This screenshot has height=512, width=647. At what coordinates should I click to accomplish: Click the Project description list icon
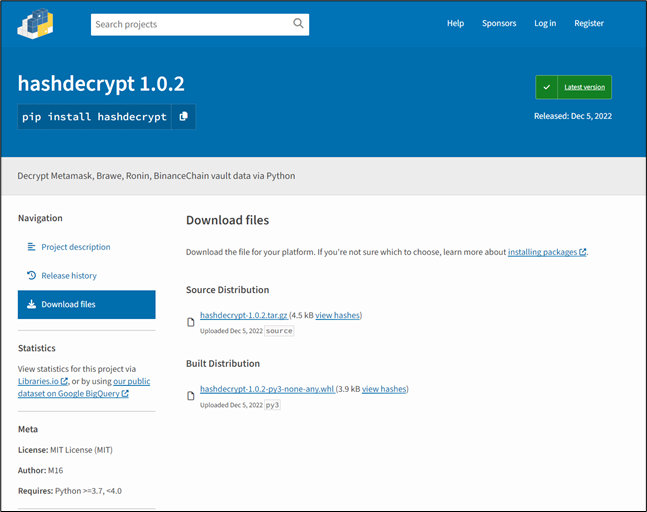(x=31, y=247)
